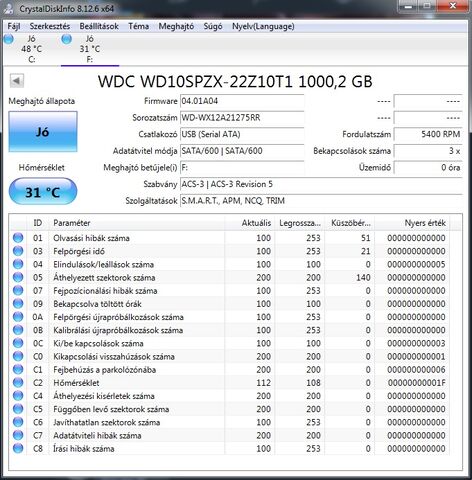Click the Aktuális column header

tap(250, 223)
